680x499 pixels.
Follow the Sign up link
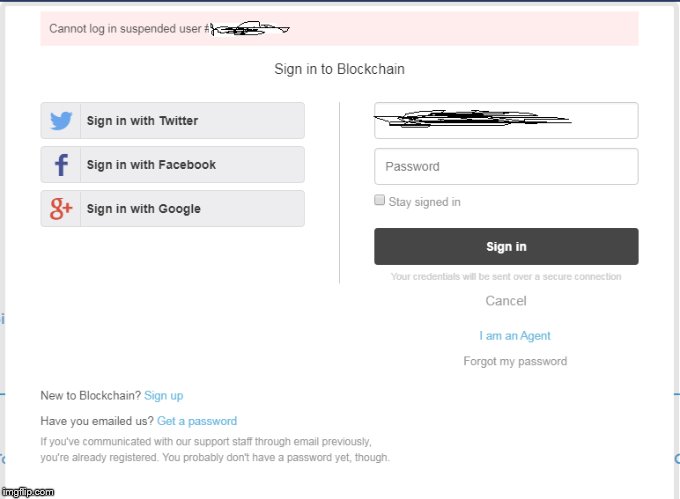163,396
